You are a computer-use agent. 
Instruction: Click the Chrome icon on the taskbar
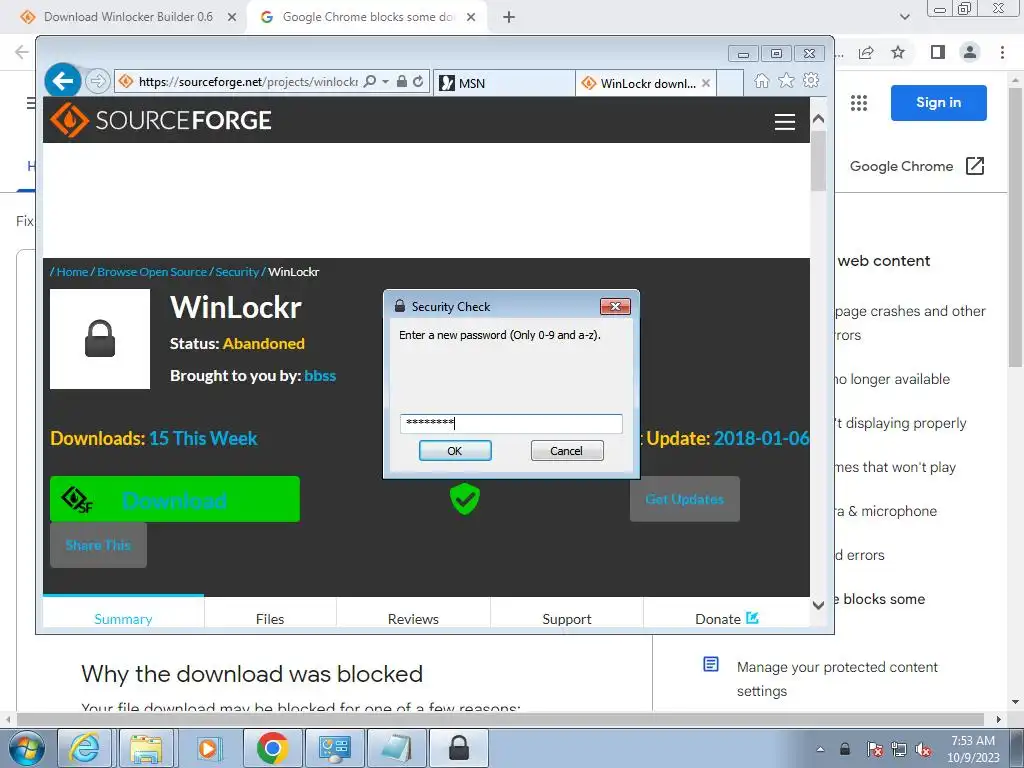272,748
